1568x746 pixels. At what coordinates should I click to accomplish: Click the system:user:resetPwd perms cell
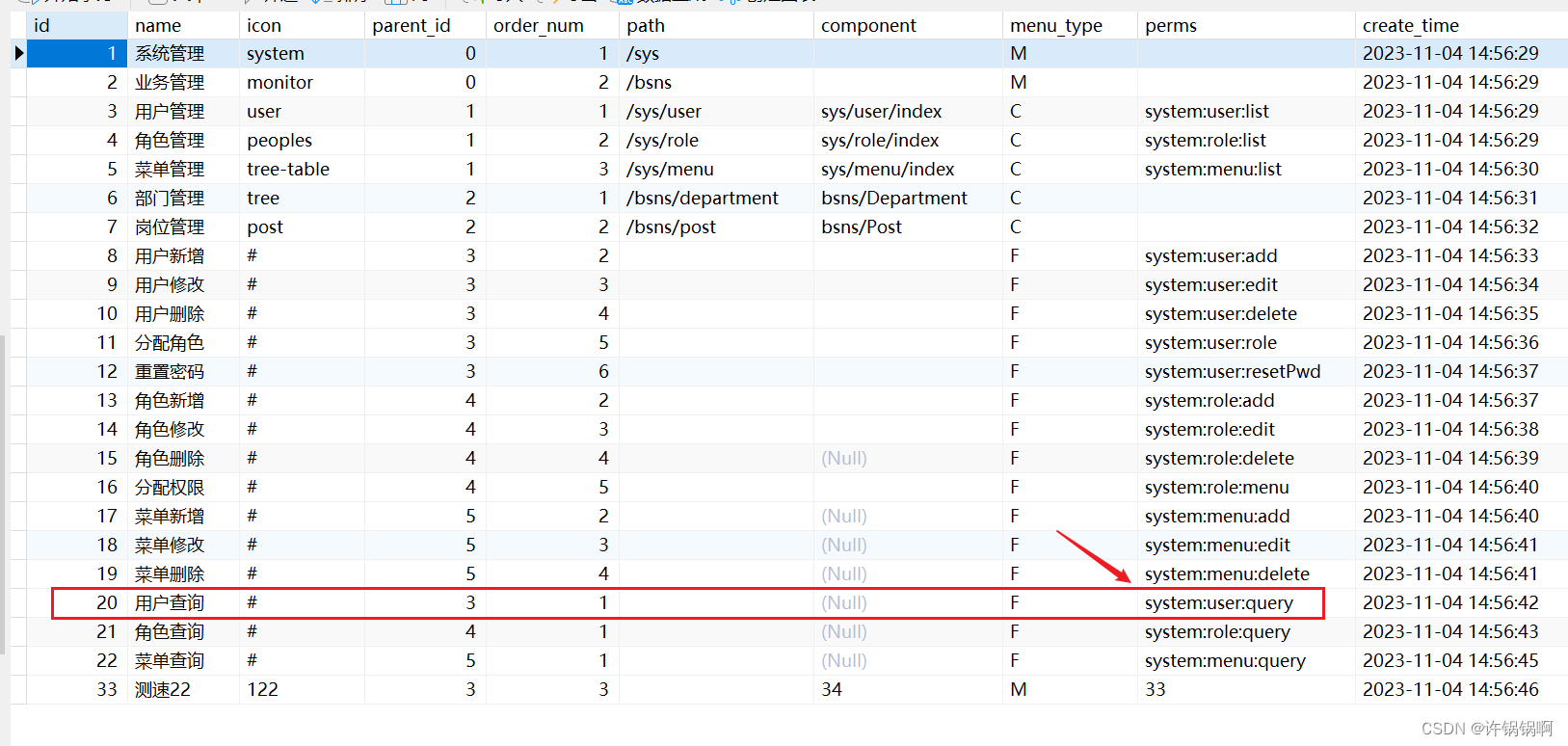tap(1246, 372)
